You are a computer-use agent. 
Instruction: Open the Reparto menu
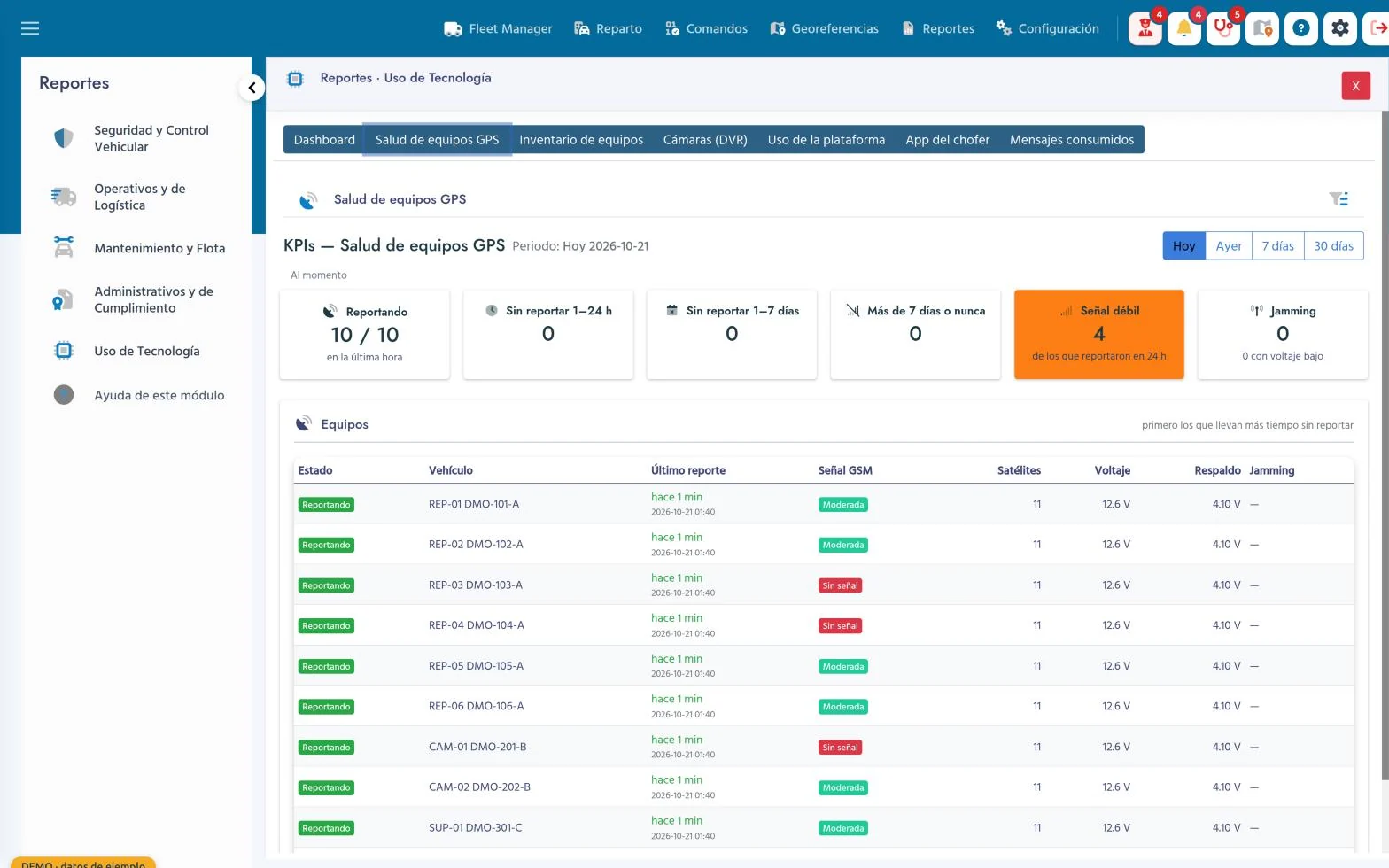[608, 28]
